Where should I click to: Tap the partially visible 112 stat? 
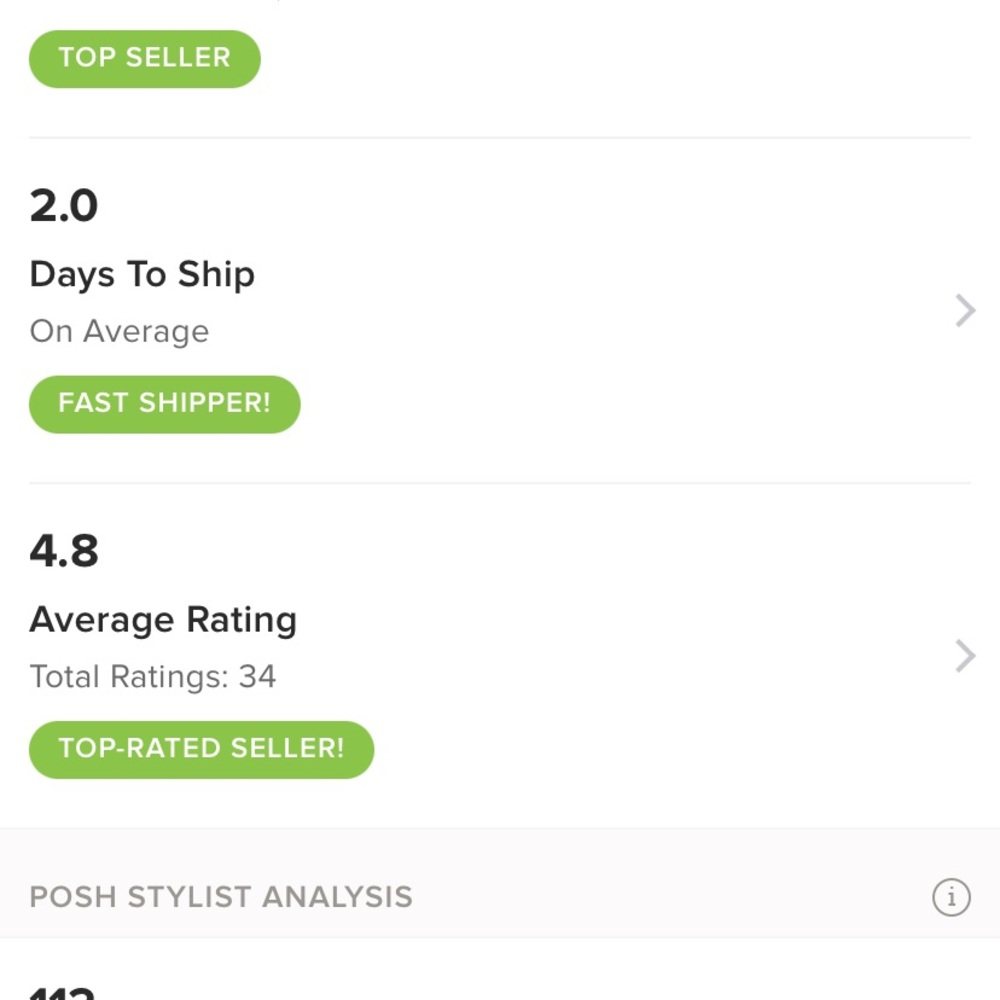click(x=62, y=992)
